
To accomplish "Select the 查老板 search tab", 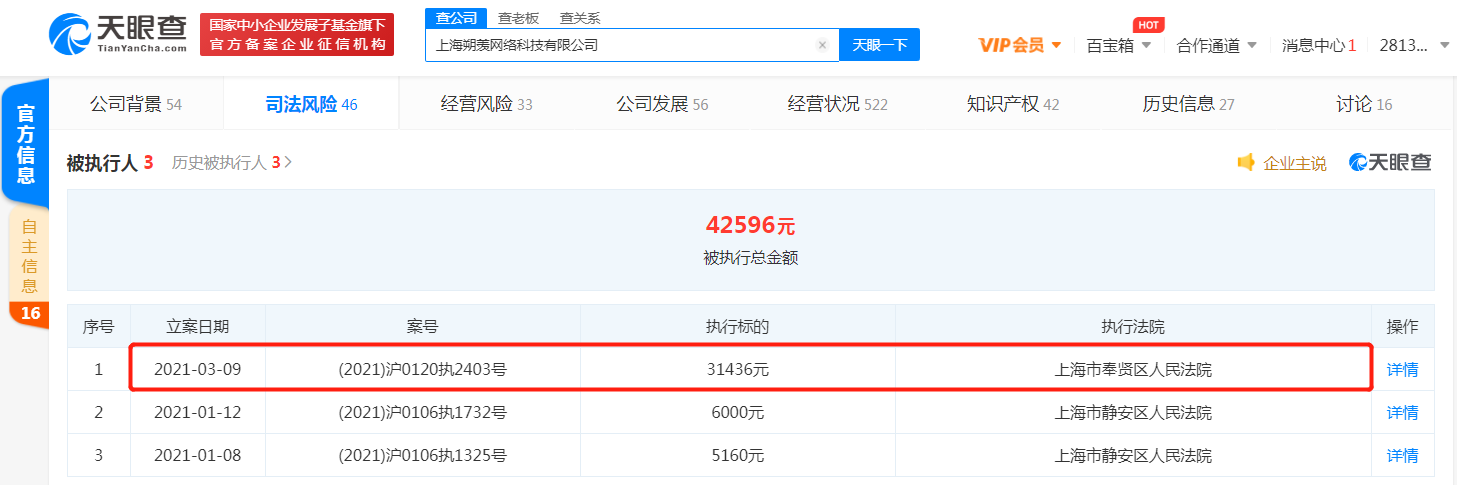I will click(518, 18).
